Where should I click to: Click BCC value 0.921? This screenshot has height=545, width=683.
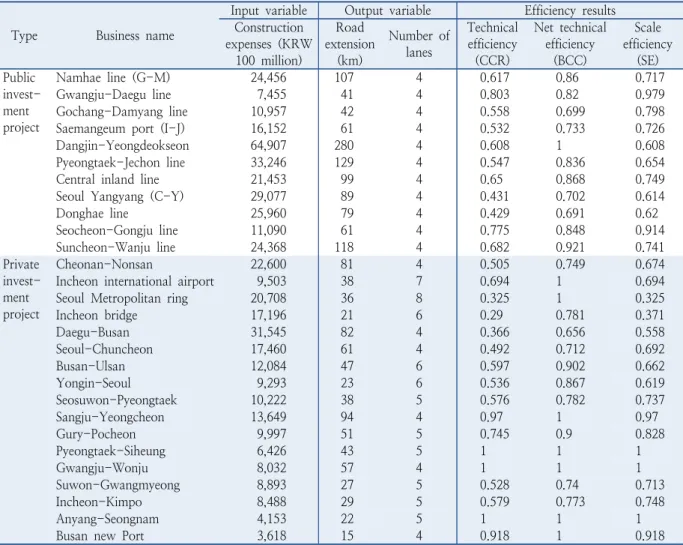click(570, 247)
